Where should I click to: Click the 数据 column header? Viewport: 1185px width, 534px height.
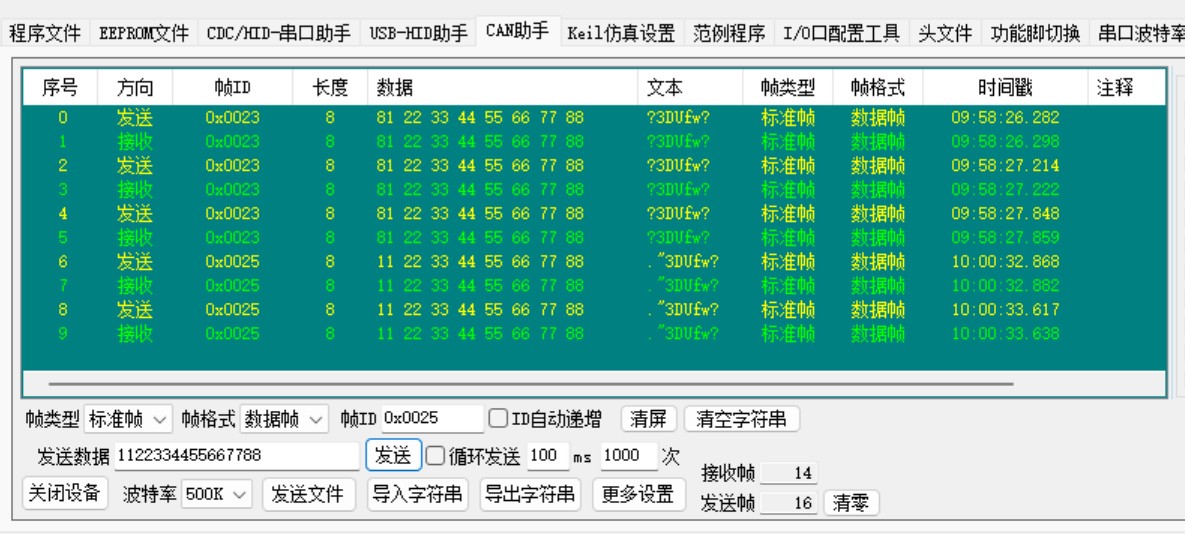pos(503,88)
